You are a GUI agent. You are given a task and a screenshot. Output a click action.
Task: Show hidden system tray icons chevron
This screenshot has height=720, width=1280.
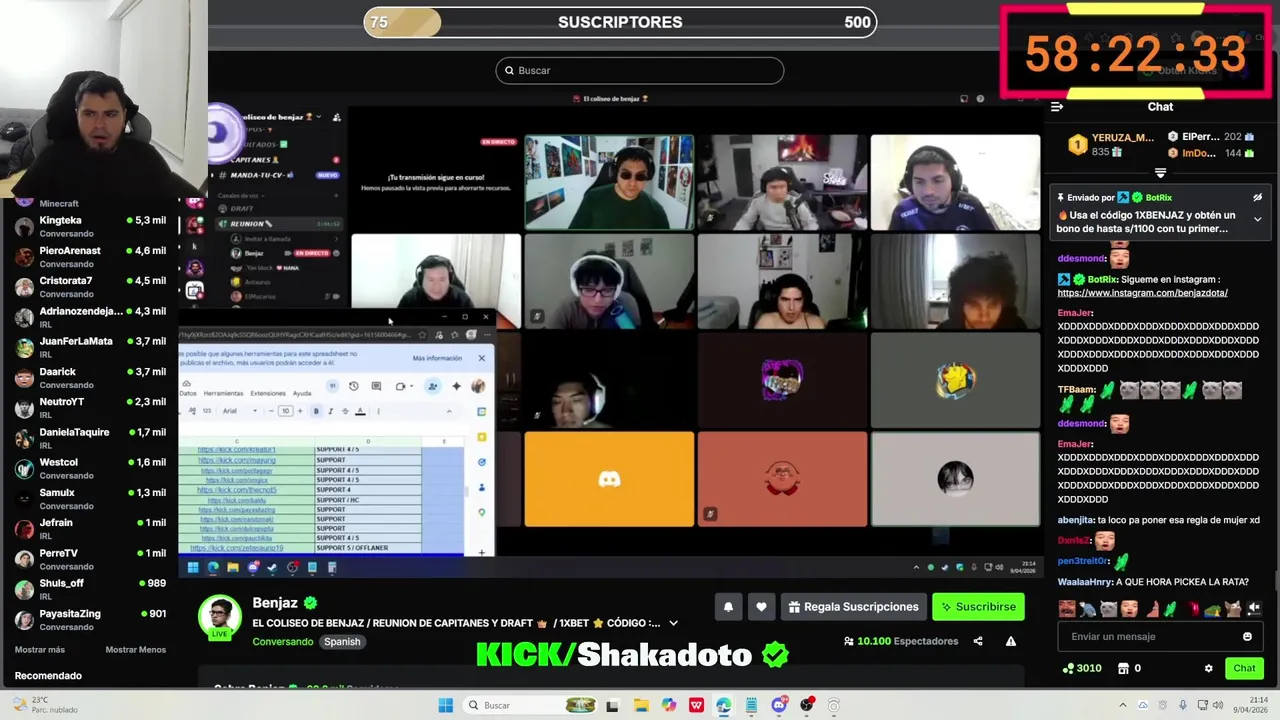coord(1122,705)
